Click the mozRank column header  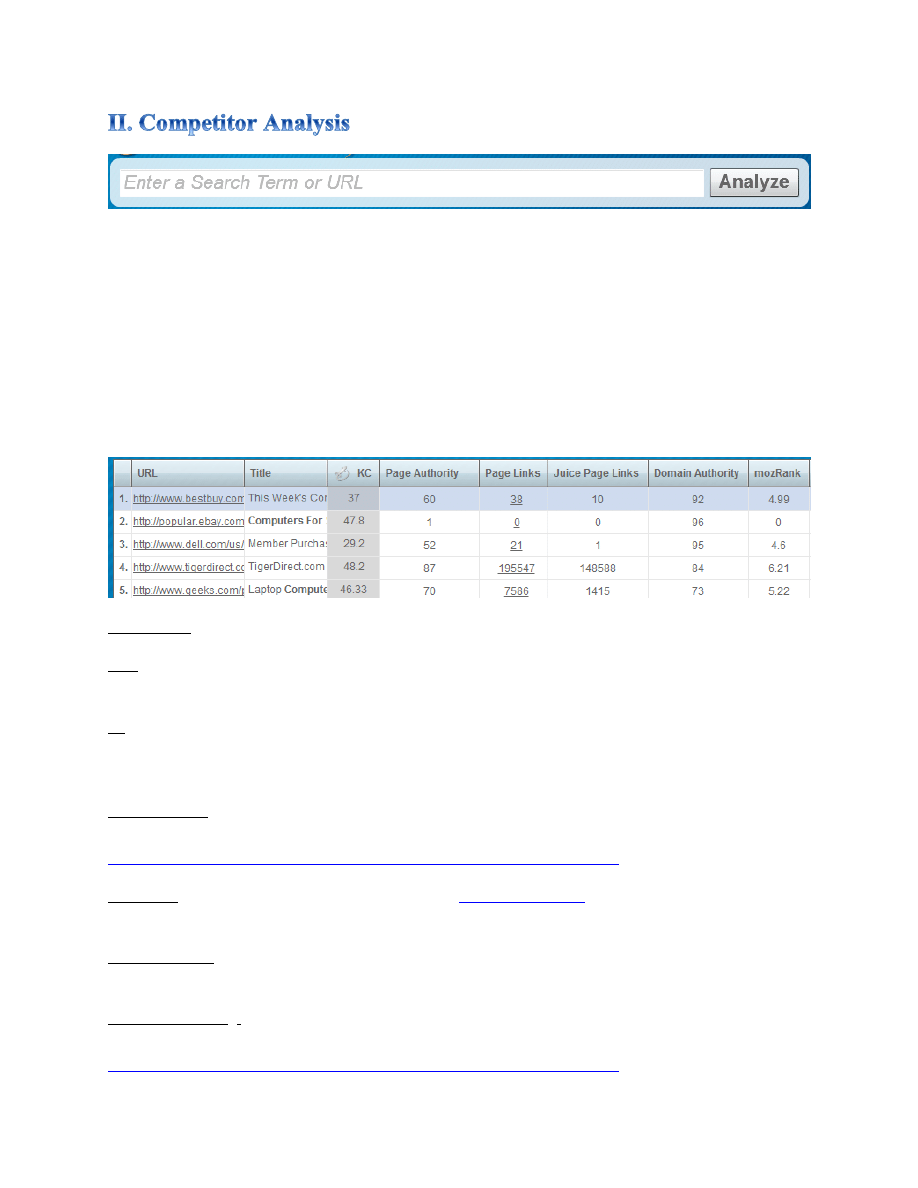click(x=778, y=474)
